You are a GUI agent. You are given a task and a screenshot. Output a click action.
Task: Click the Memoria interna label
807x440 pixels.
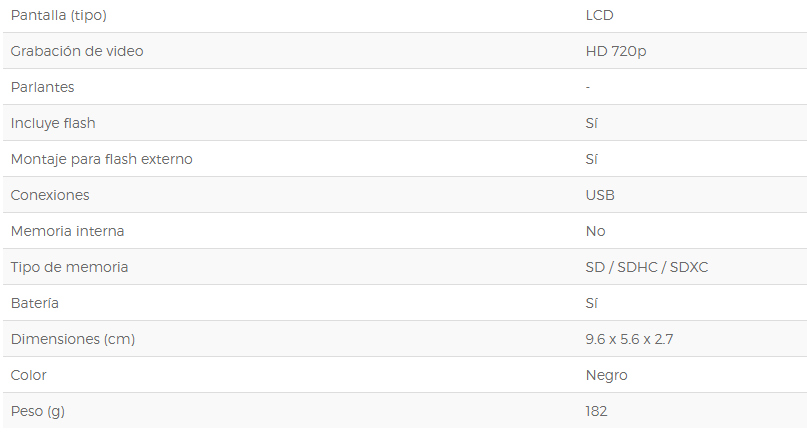(x=67, y=231)
